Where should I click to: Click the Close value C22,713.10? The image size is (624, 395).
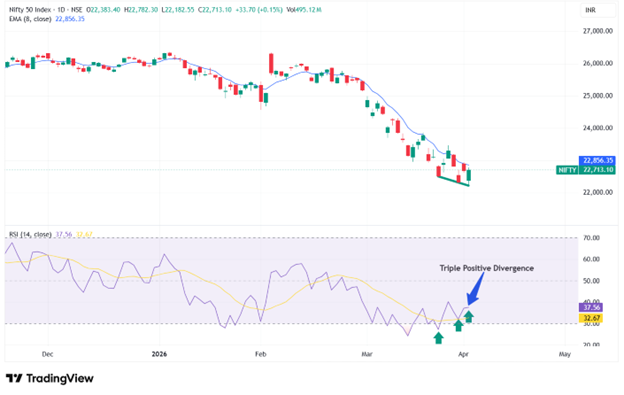[x=215, y=10]
